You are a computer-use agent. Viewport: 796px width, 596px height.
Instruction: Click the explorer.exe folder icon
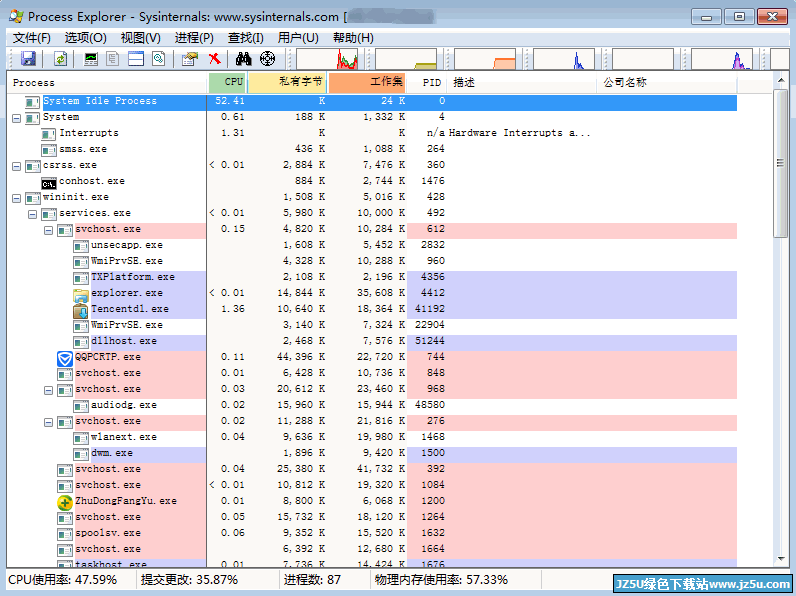point(81,294)
